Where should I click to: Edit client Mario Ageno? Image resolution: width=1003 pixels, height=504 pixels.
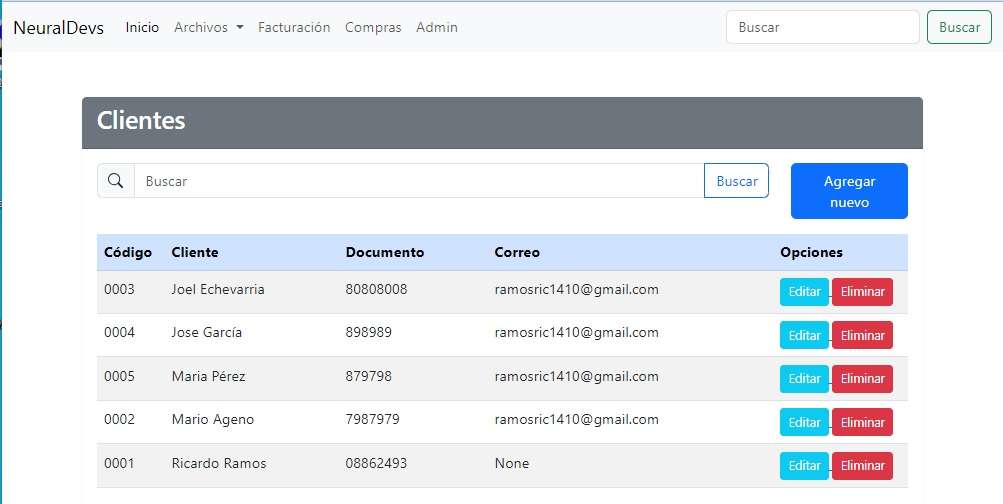click(804, 422)
